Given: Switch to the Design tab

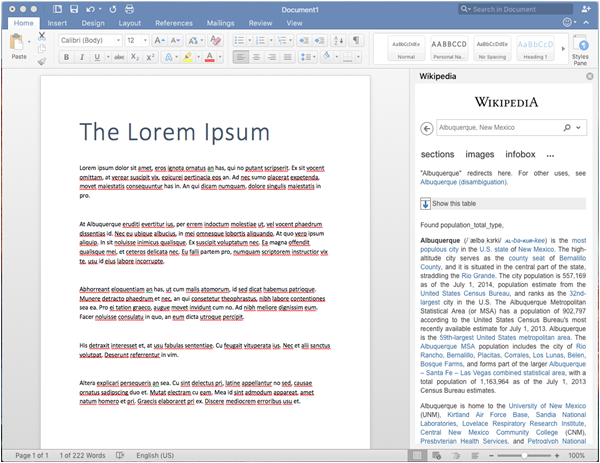Looking at the screenshot, I should (x=93, y=23).
